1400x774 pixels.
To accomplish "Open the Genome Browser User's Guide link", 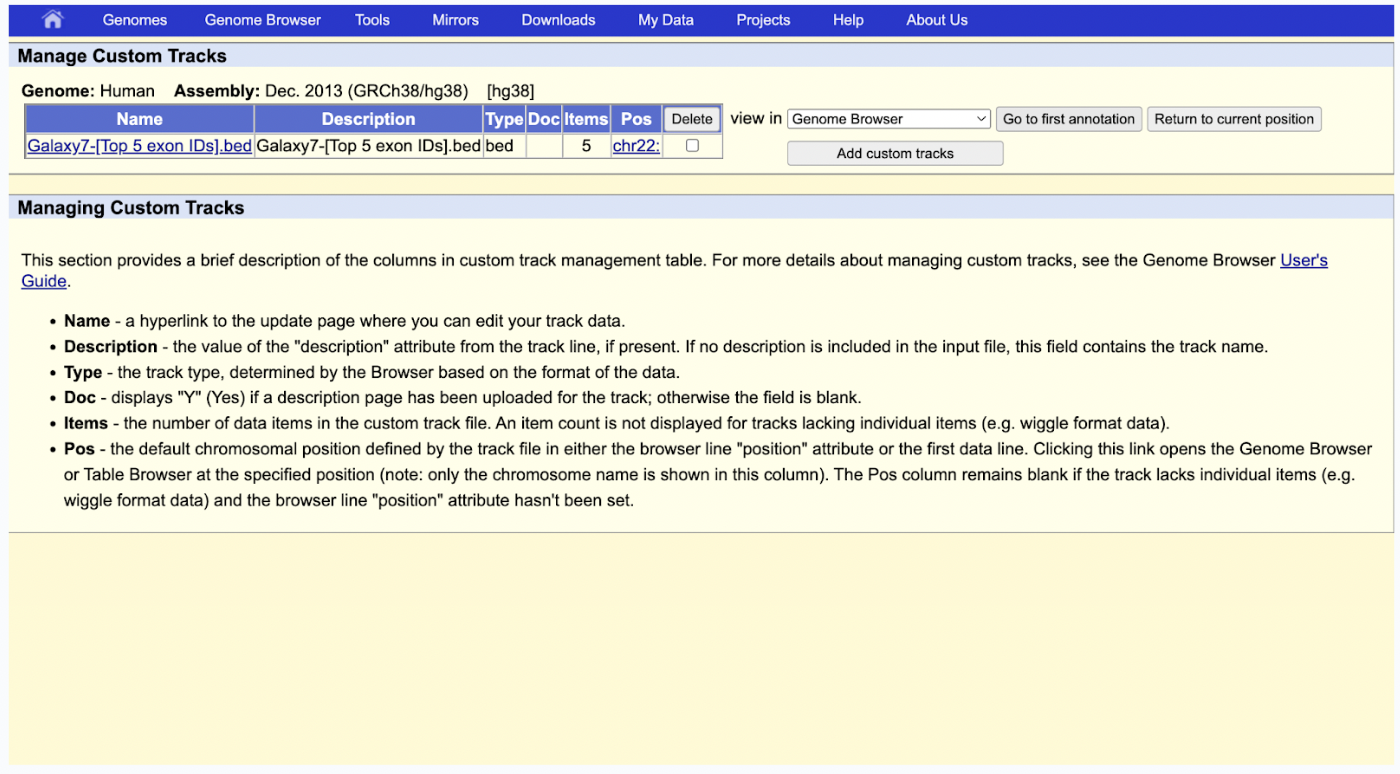I will (x=1303, y=260).
